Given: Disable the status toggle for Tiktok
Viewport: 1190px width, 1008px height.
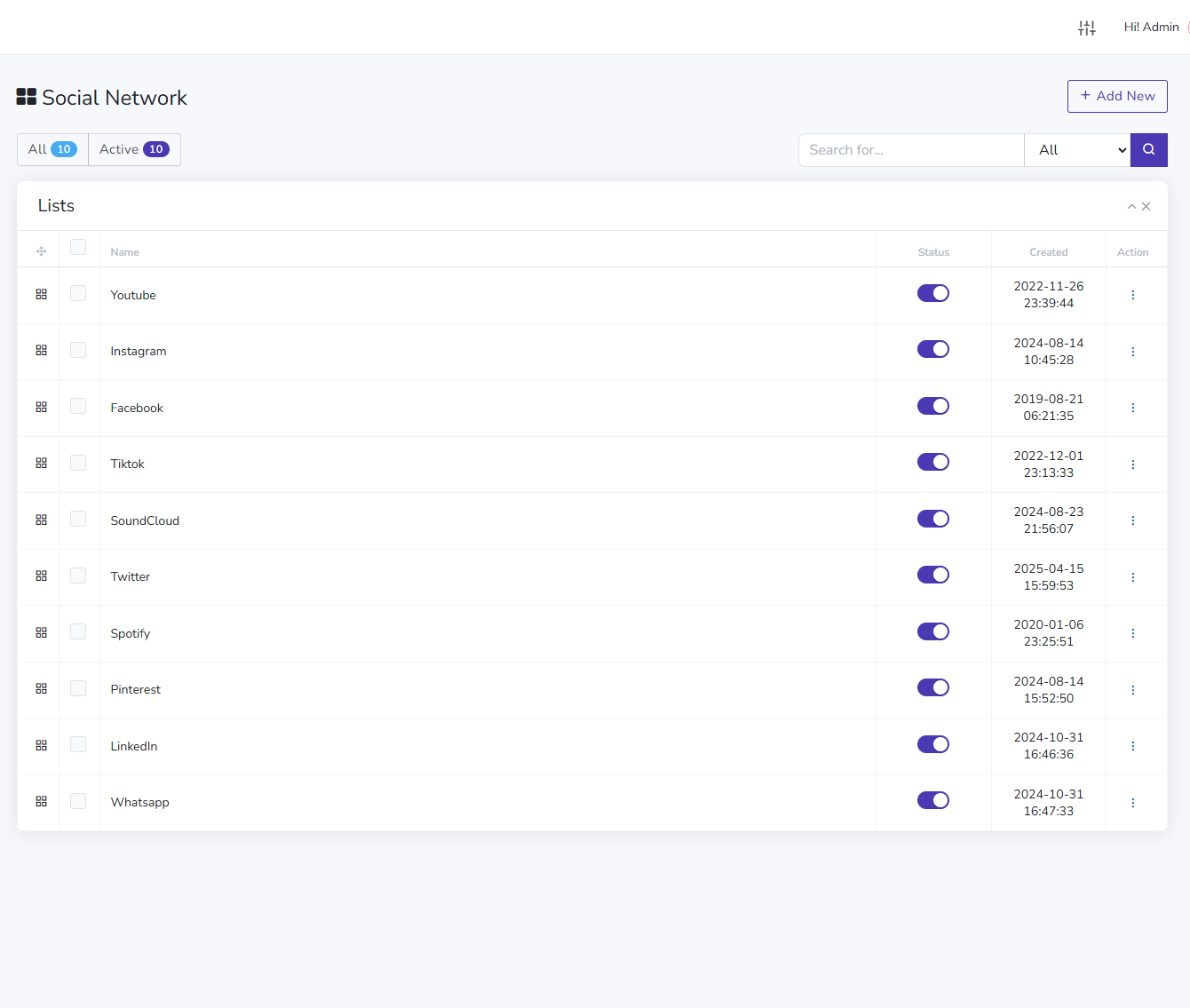Looking at the screenshot, I should [933, 462].
